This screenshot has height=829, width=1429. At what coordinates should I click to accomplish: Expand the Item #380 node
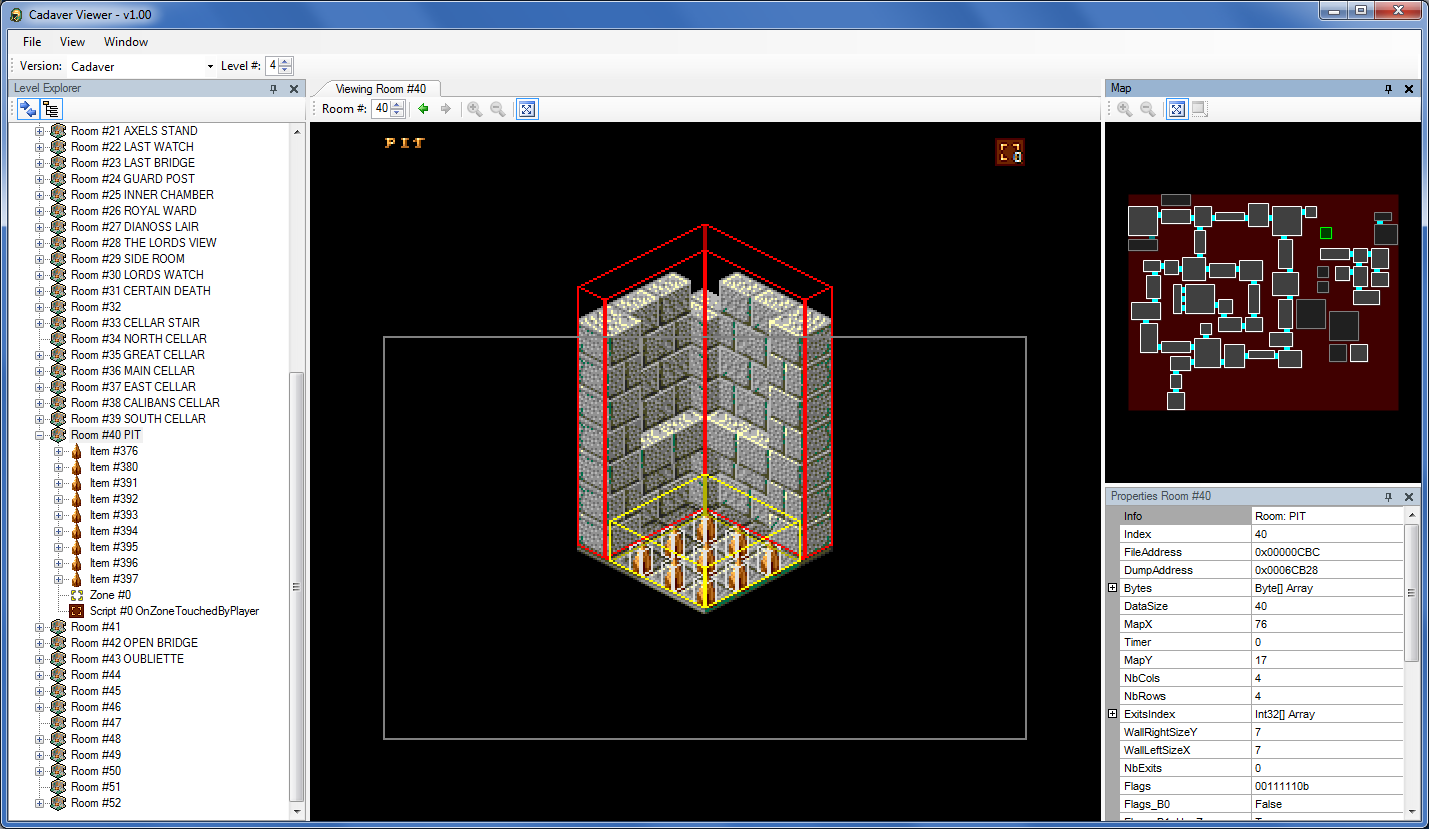click(x=59, y=467)
